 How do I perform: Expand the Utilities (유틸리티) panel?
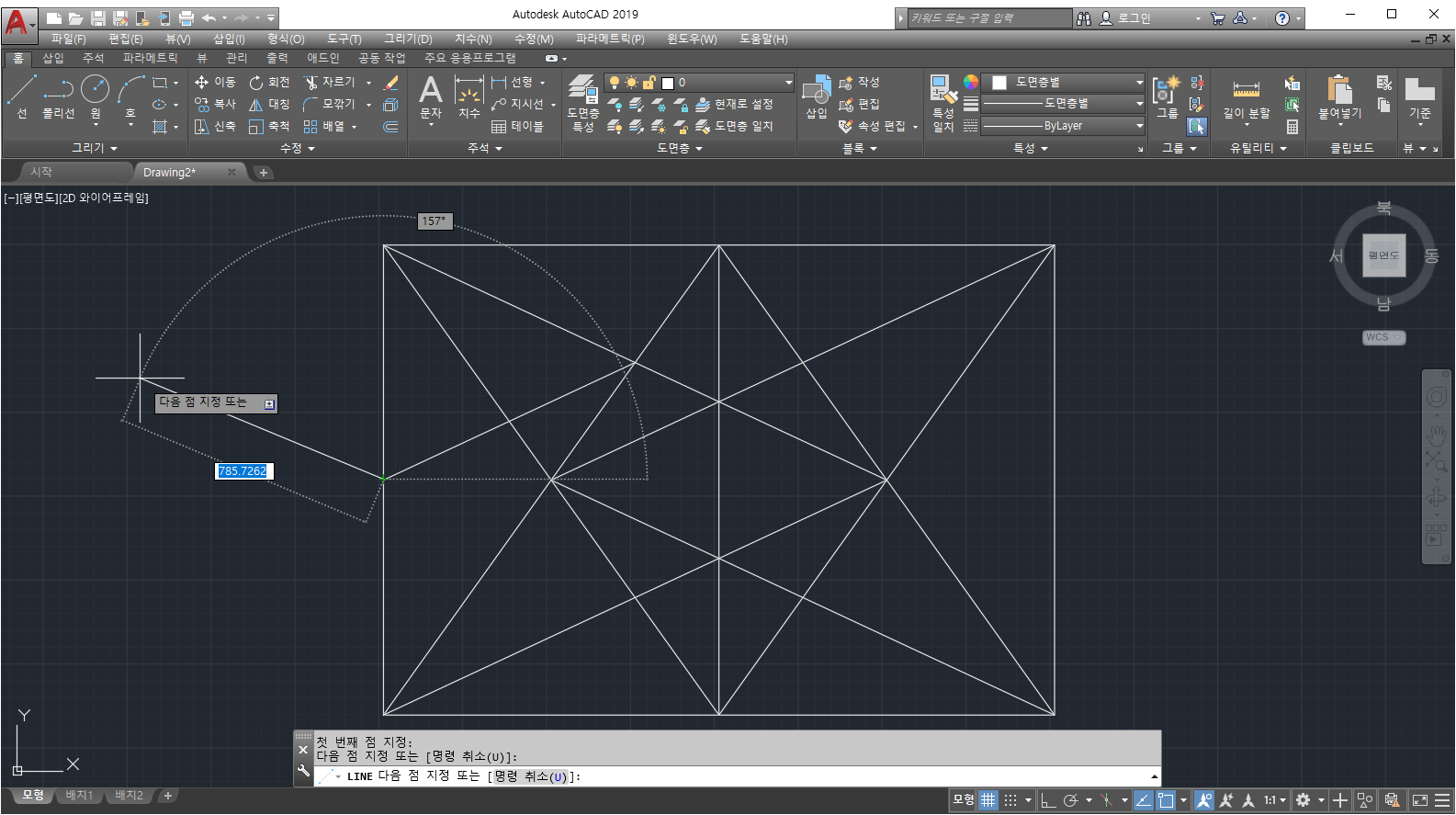pos(1258,148)
